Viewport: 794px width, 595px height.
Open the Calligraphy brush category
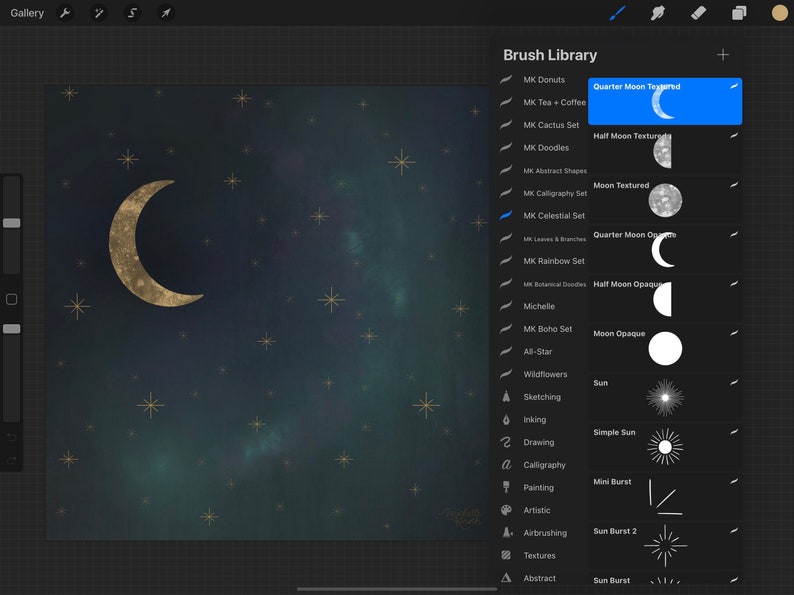coord(543,465)
